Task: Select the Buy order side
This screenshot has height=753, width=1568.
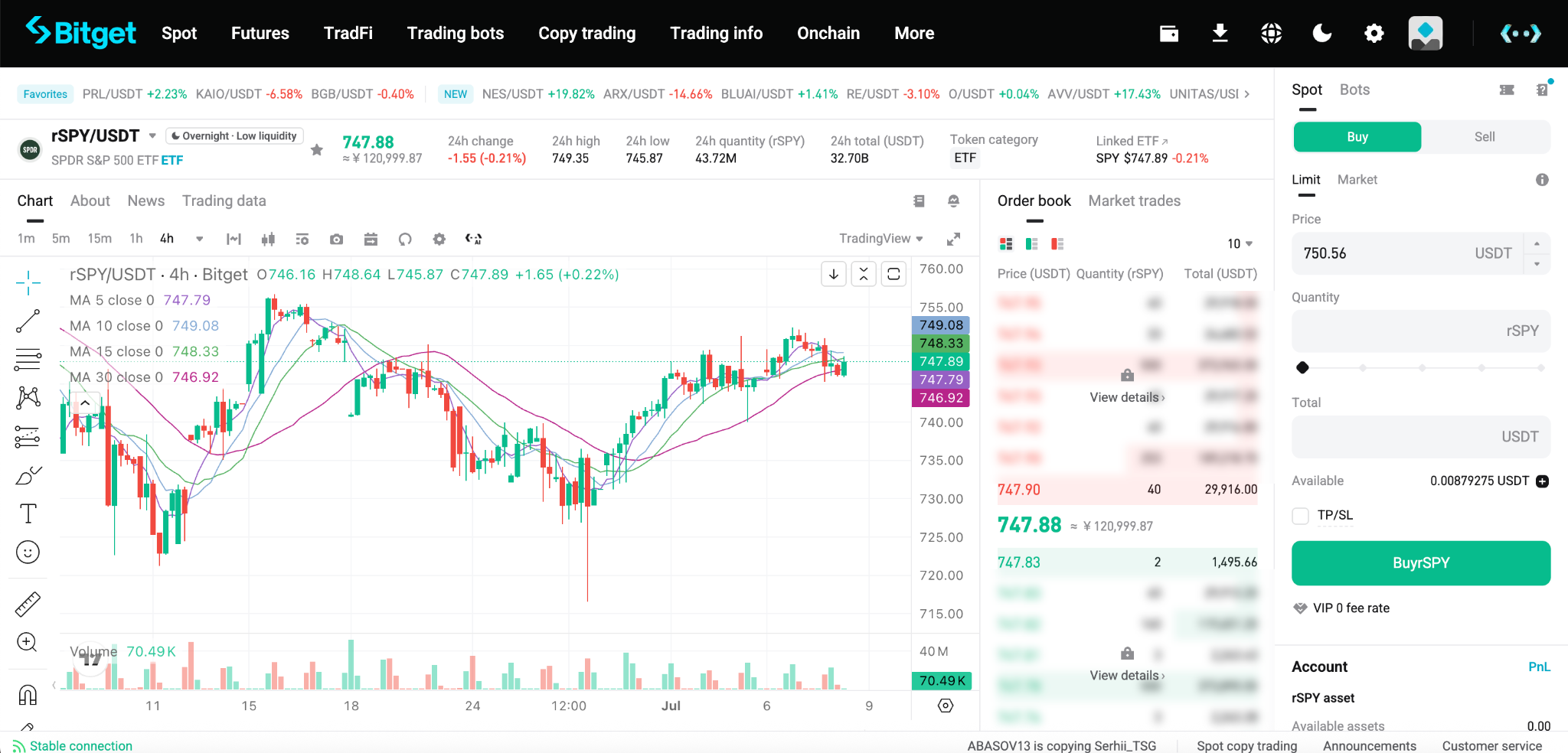Action: point(1357,137)
